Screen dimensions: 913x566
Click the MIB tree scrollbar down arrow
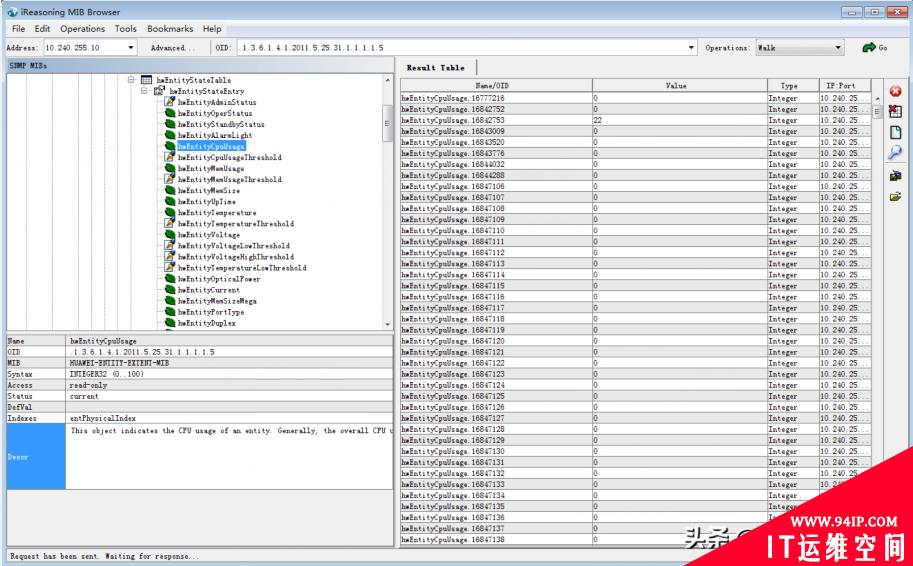pos(388,324)
